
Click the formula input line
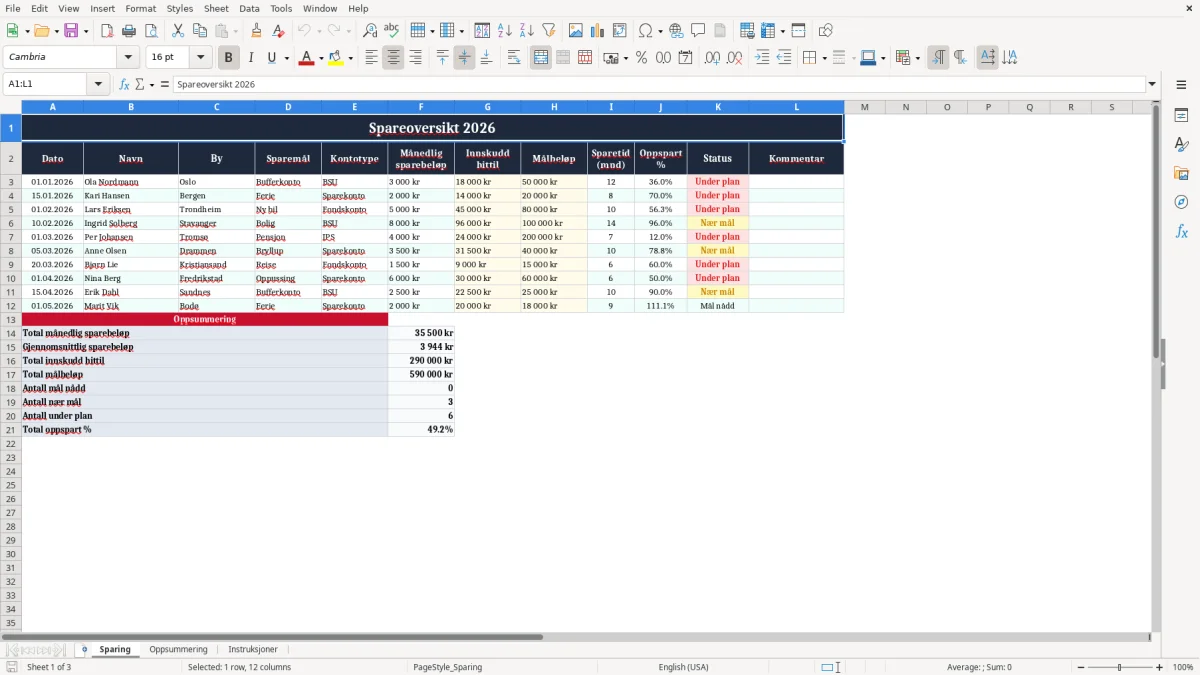click(659, 84)
